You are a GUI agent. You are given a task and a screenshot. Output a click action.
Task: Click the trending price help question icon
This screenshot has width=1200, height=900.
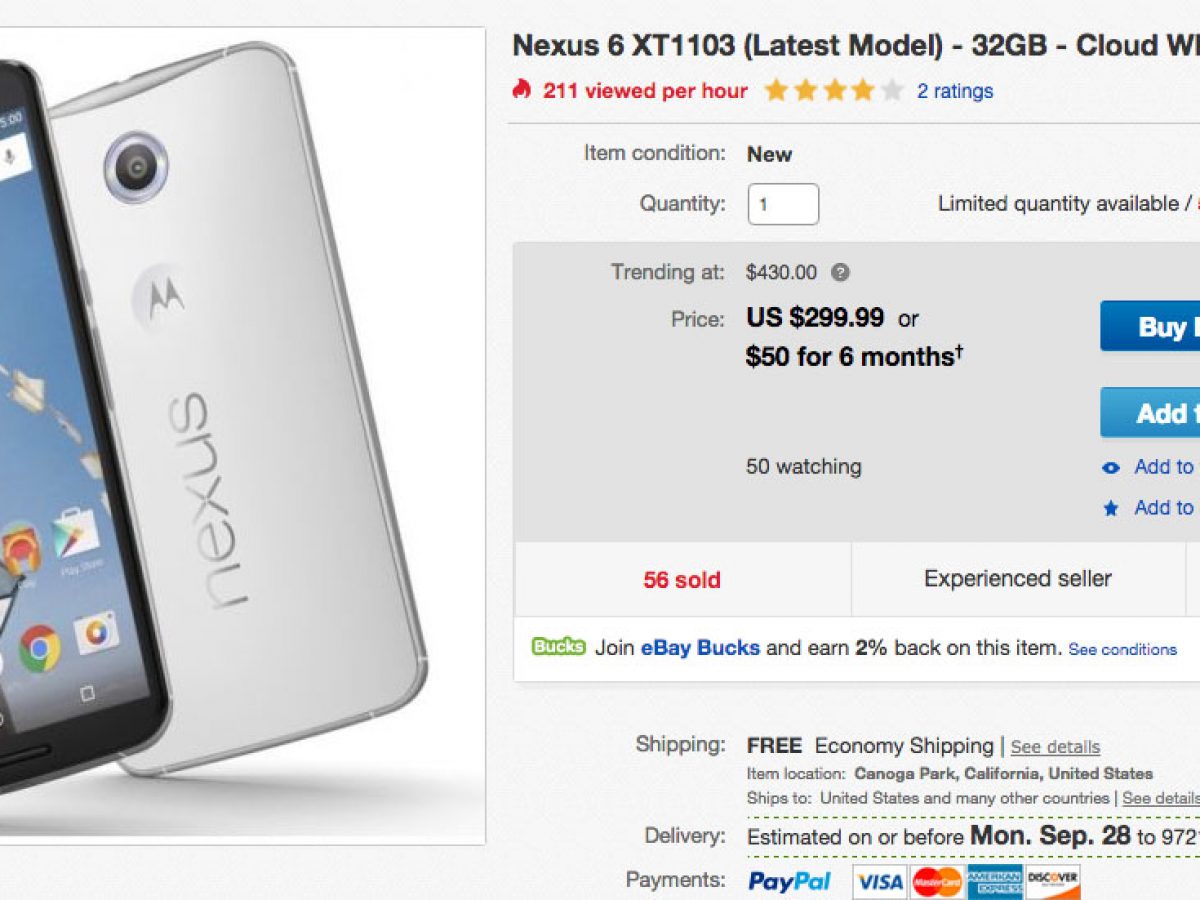tap(841, 272)
